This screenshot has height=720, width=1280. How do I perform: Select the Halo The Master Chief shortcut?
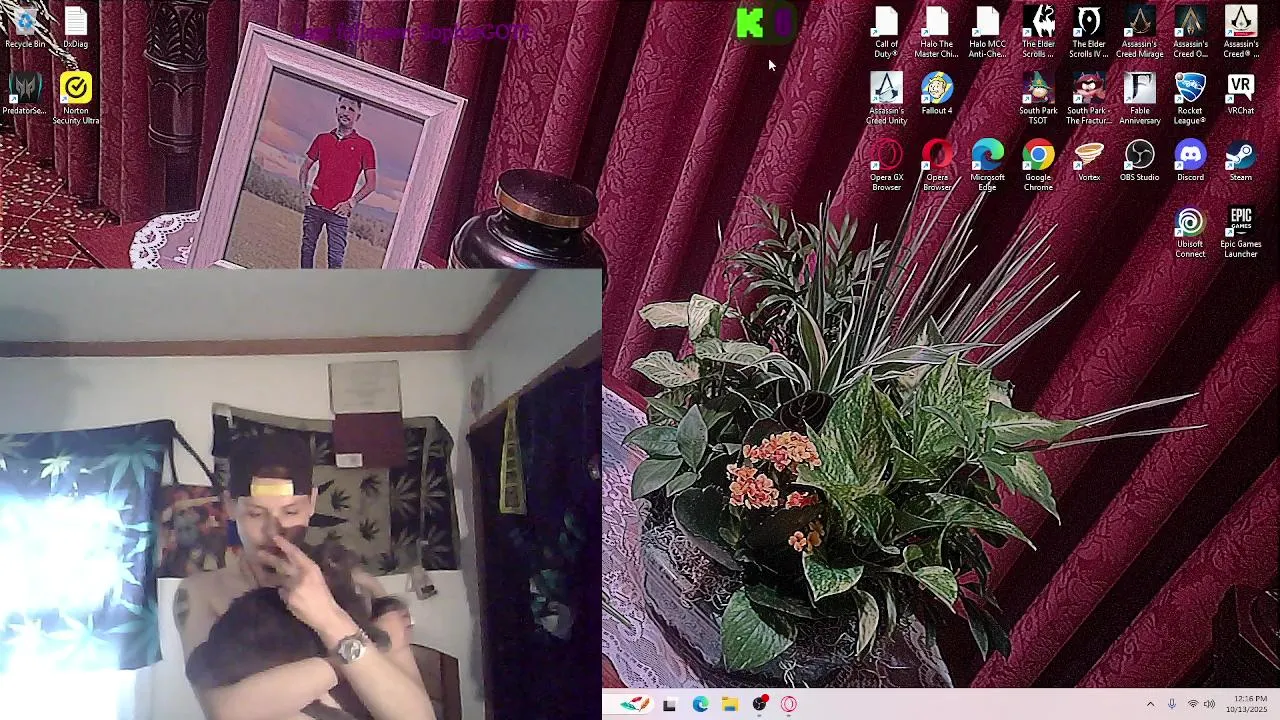click(937, 33)
